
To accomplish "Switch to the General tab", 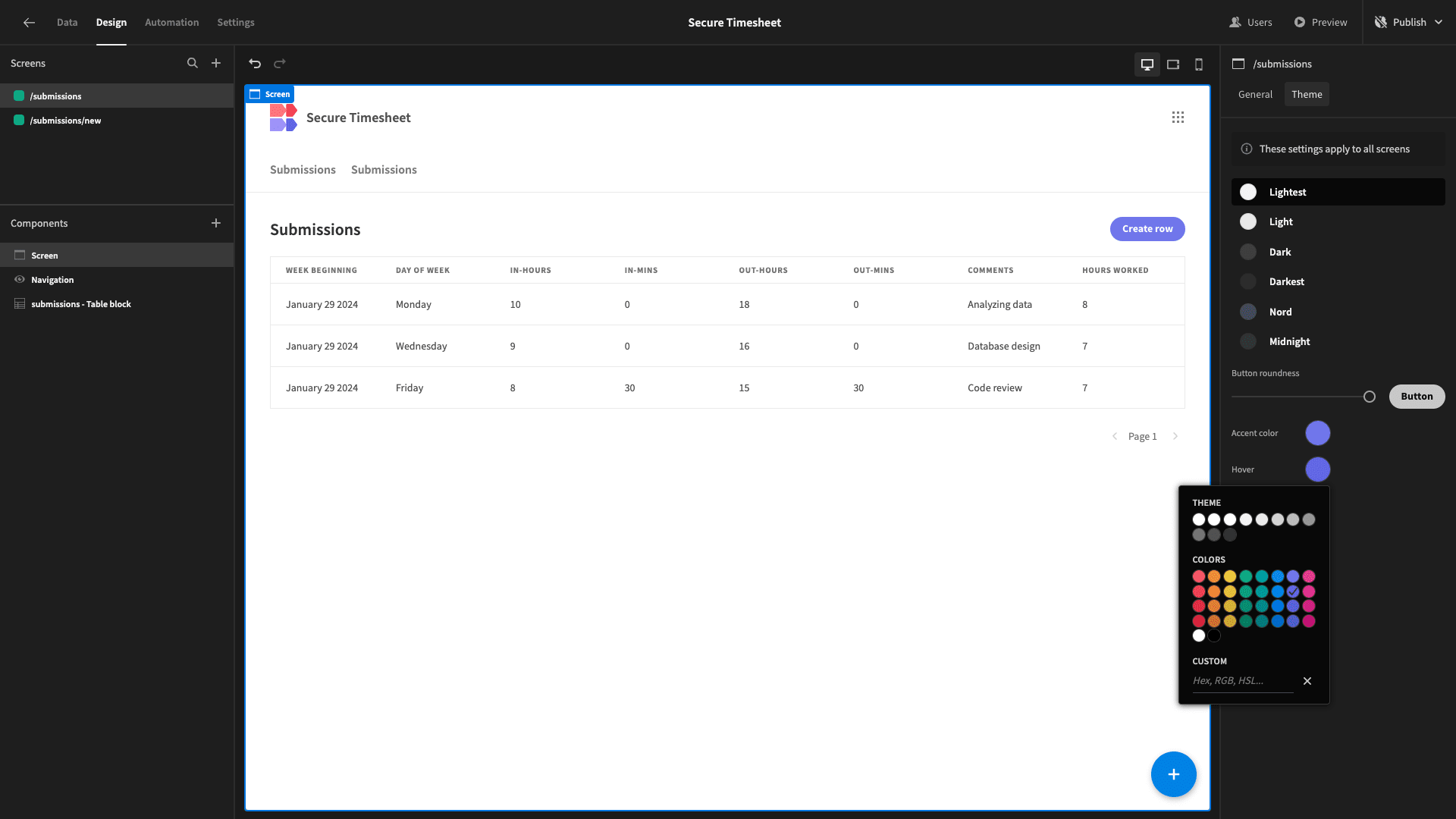I will pyautogui.click(x=1255, y=94).
